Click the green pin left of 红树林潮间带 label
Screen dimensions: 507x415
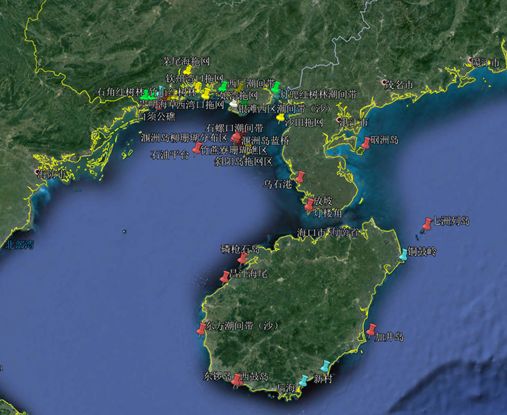[276, 87]
